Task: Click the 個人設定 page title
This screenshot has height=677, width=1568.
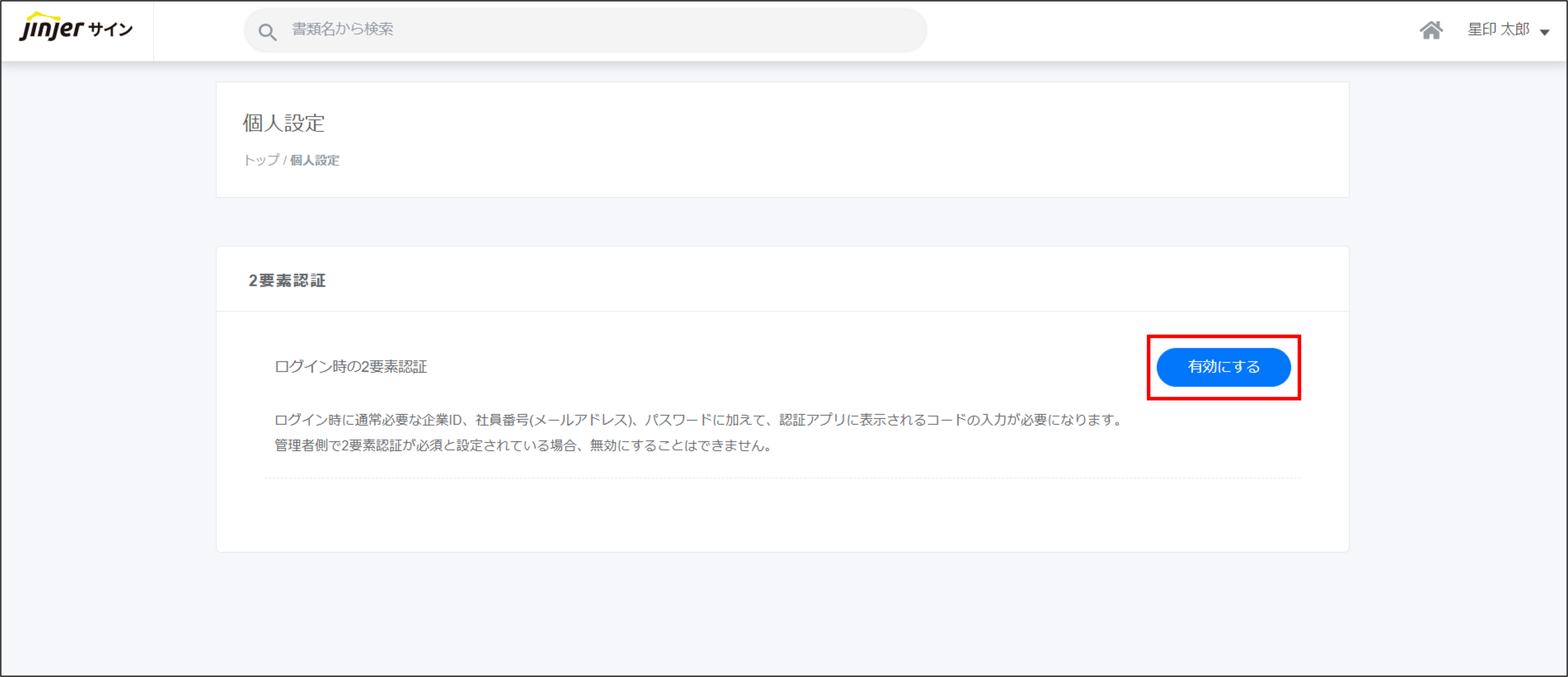Action: tap(284, 123)
